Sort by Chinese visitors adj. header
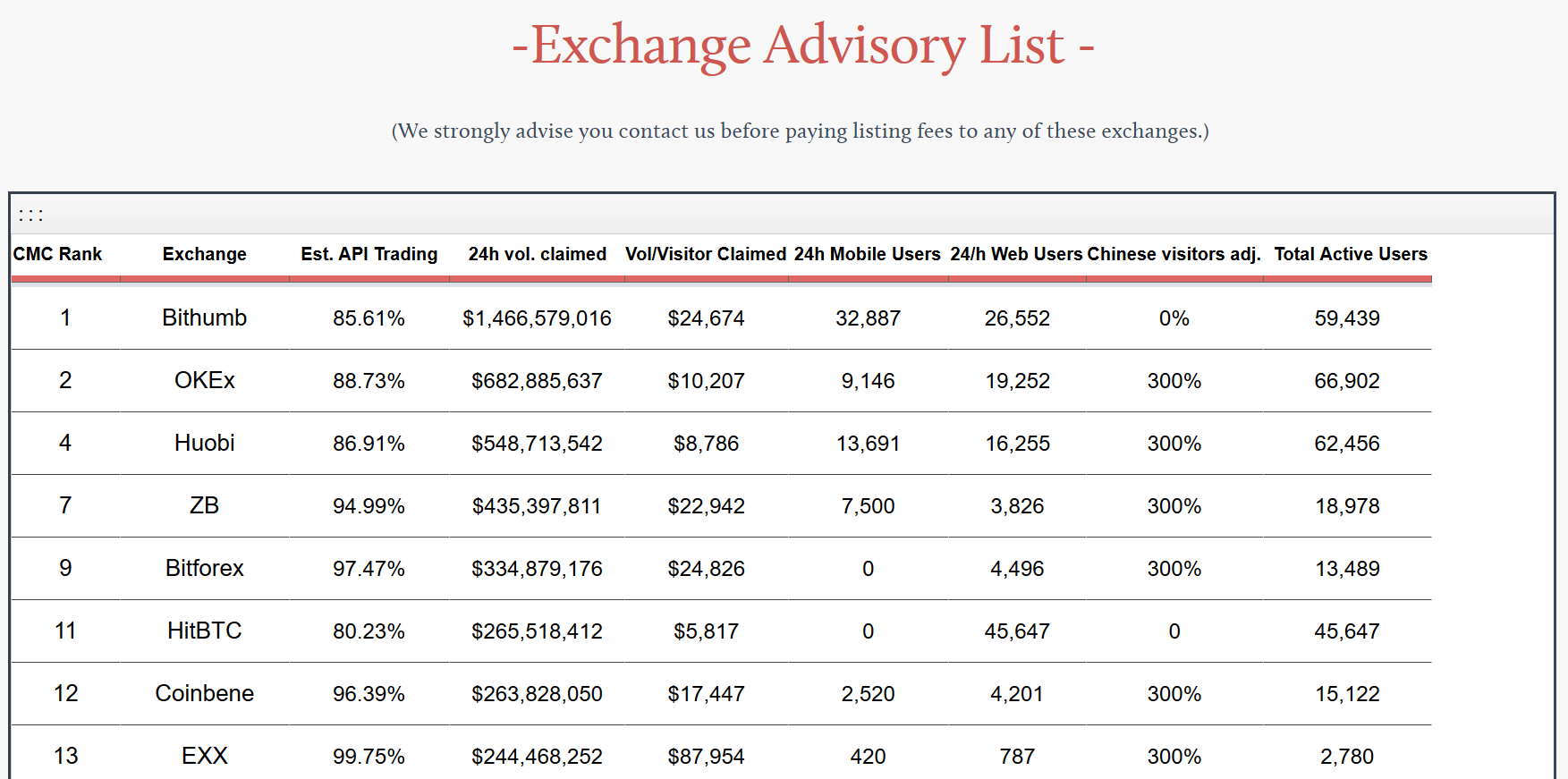 (1174, 254)
